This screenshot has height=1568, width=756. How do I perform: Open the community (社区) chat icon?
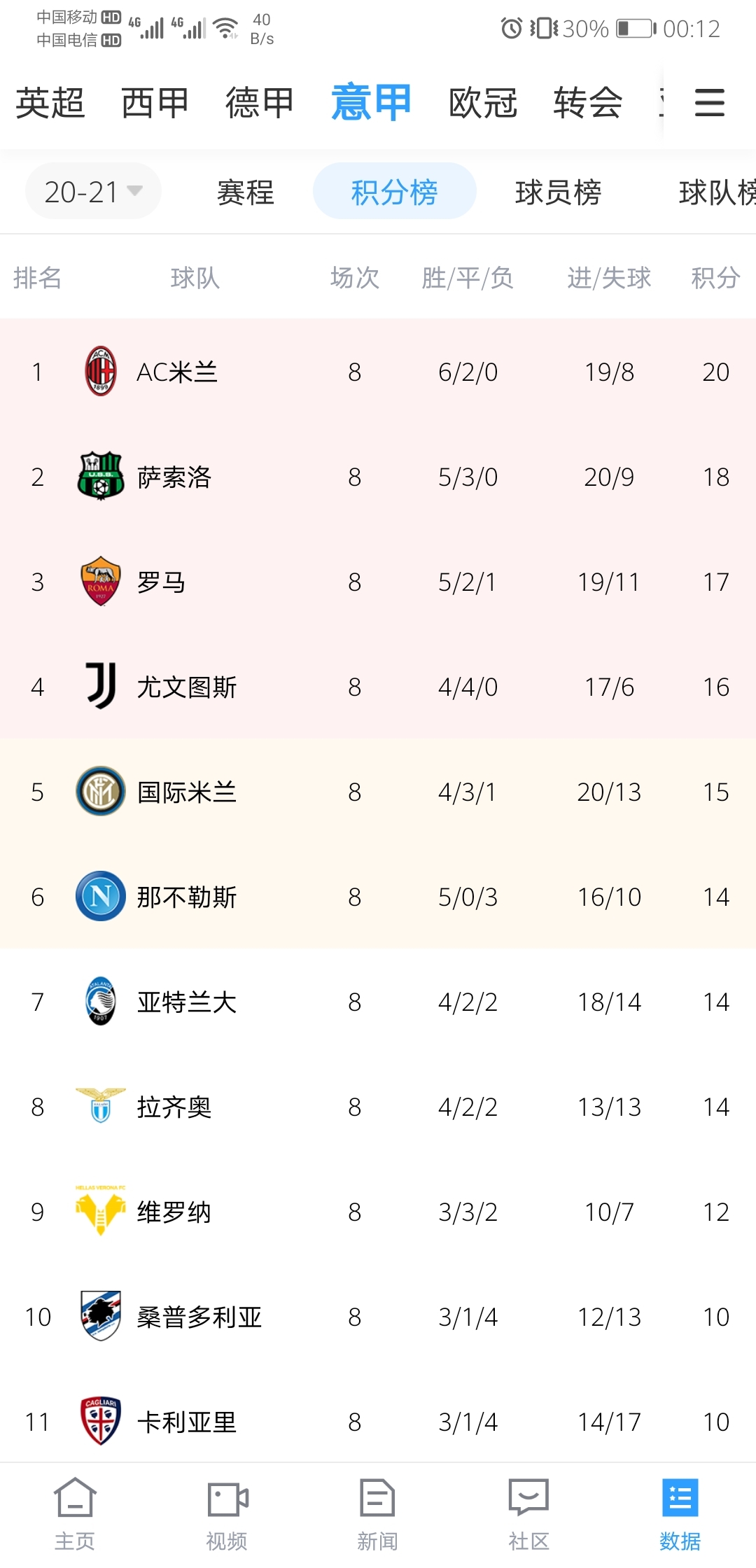(x=528, y=1497)
